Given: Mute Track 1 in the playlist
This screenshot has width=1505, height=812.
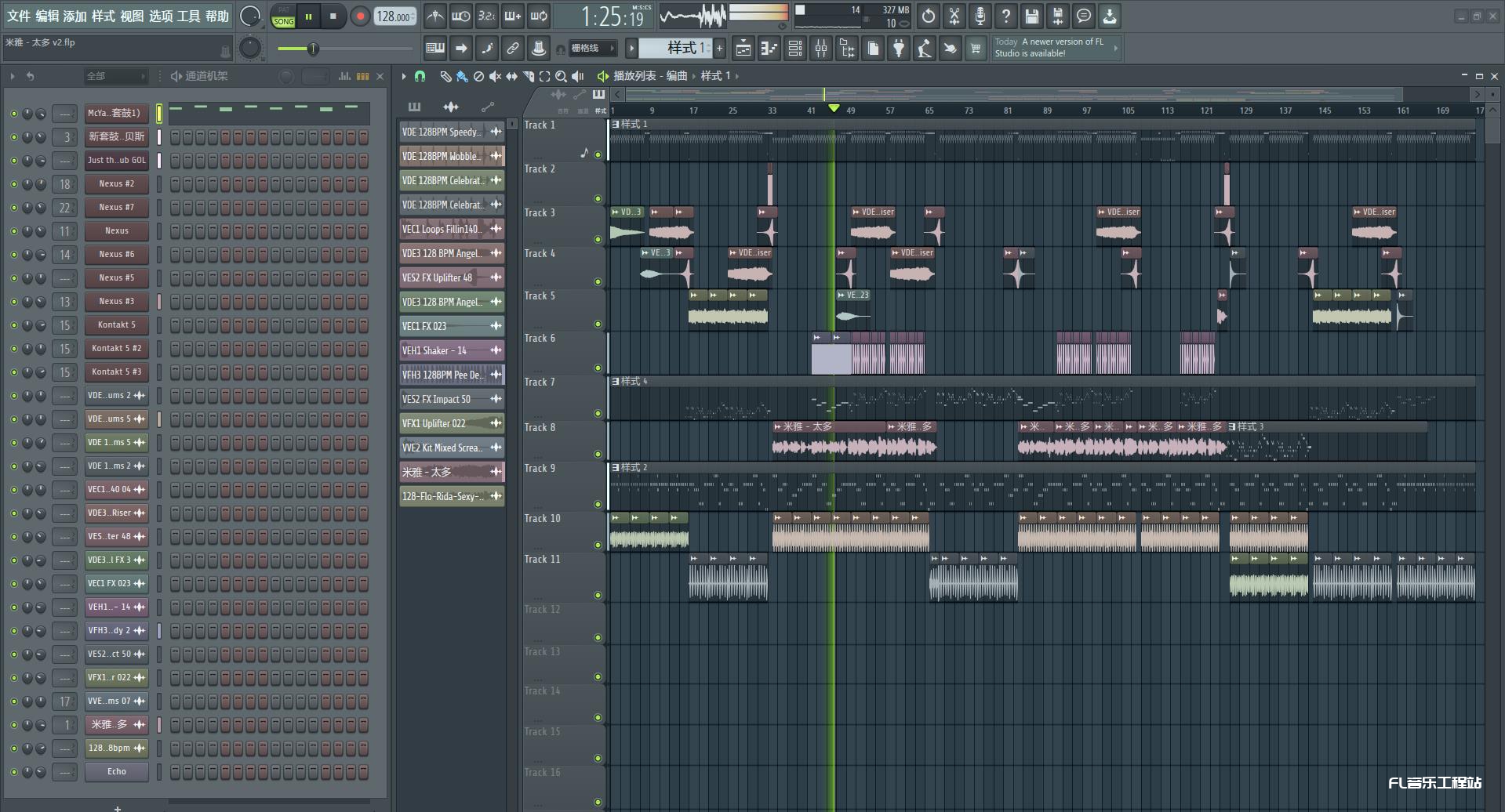Looking at the screenshot, I should coord(598,154).
